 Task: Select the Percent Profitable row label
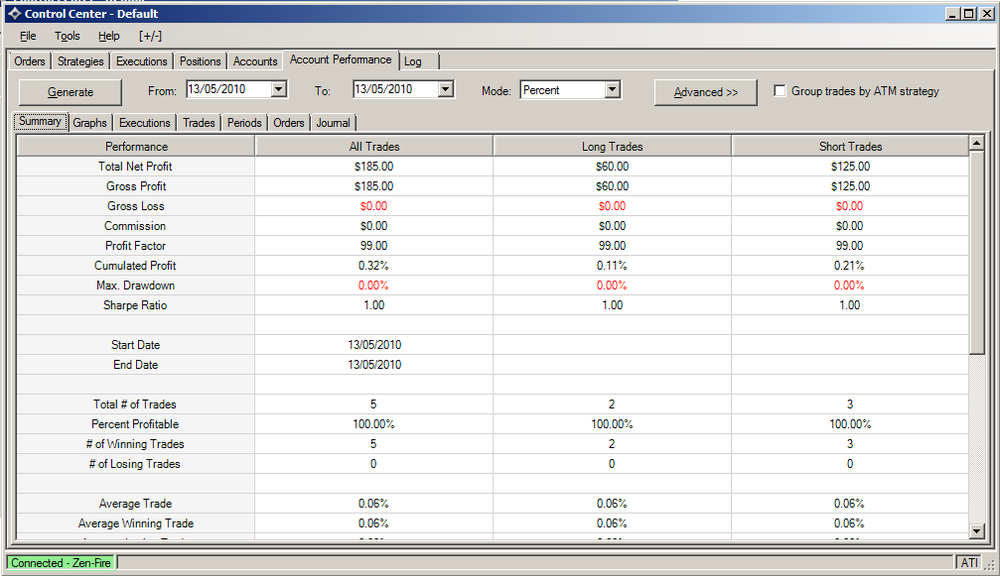(x=135, y=424)
